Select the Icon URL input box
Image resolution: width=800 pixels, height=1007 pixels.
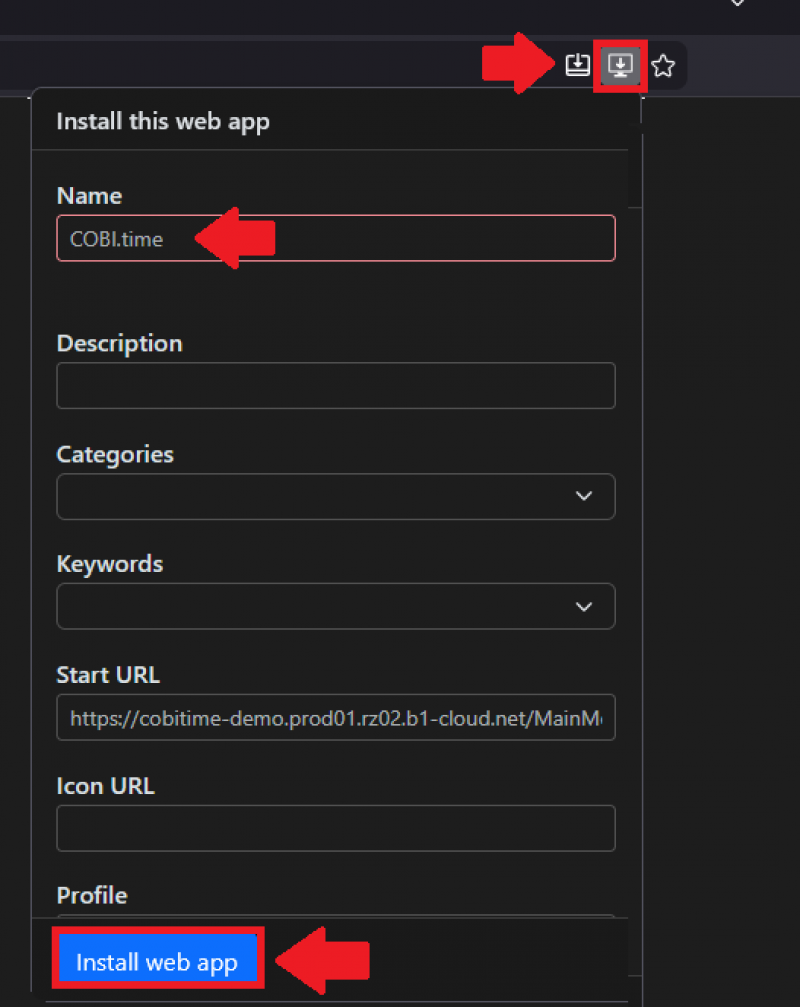click(335, 828)
